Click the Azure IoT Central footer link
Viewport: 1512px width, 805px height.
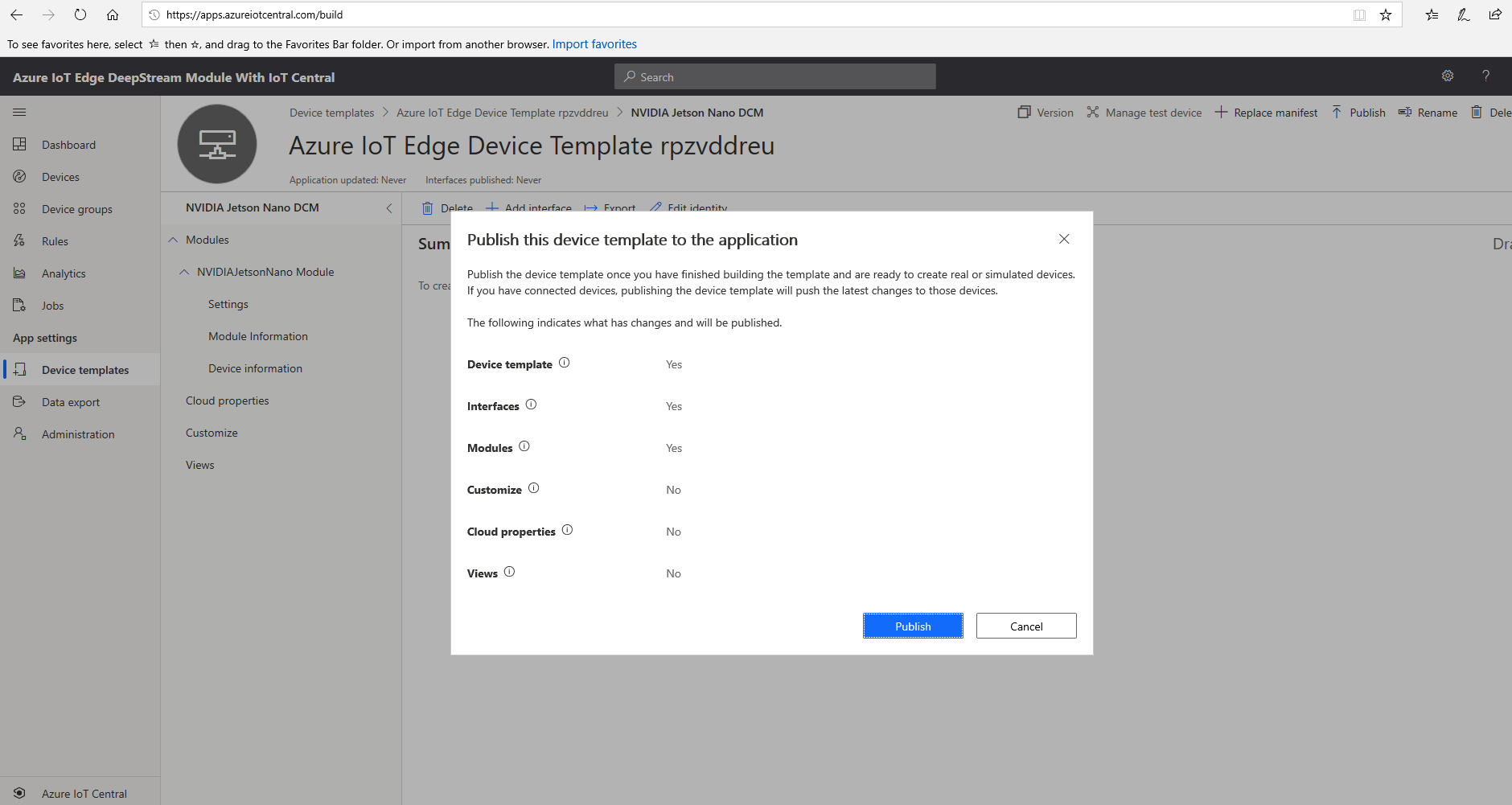80,793
